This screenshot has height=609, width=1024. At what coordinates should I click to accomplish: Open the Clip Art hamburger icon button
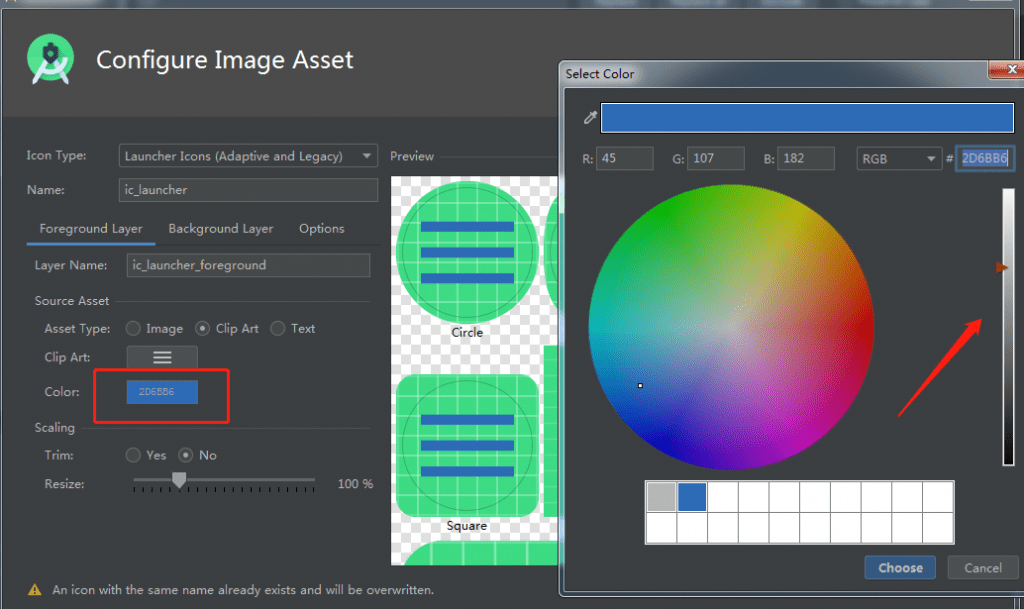pyautogui.click(x=162, y=357)
